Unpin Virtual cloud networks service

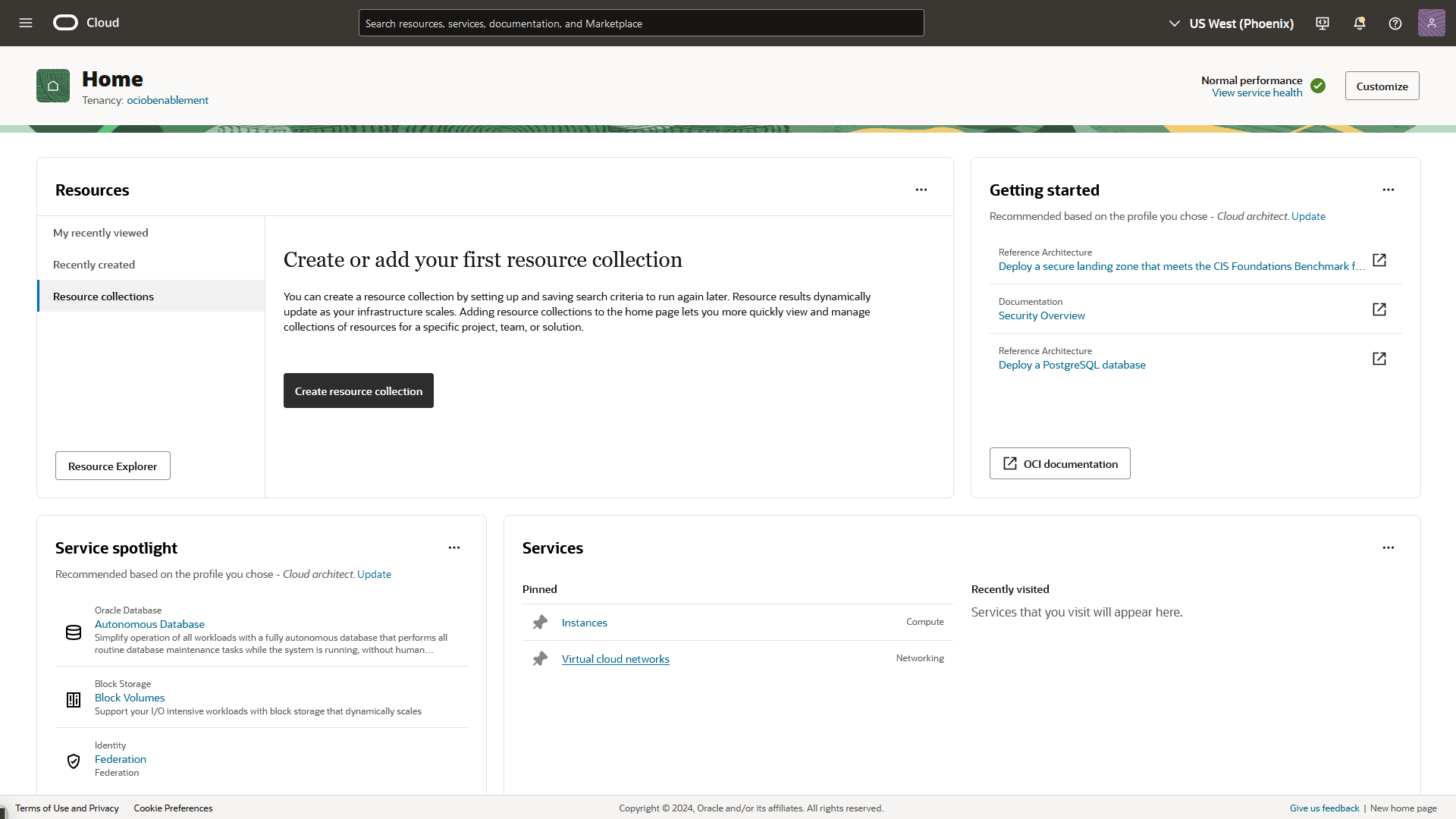[540, 659]
